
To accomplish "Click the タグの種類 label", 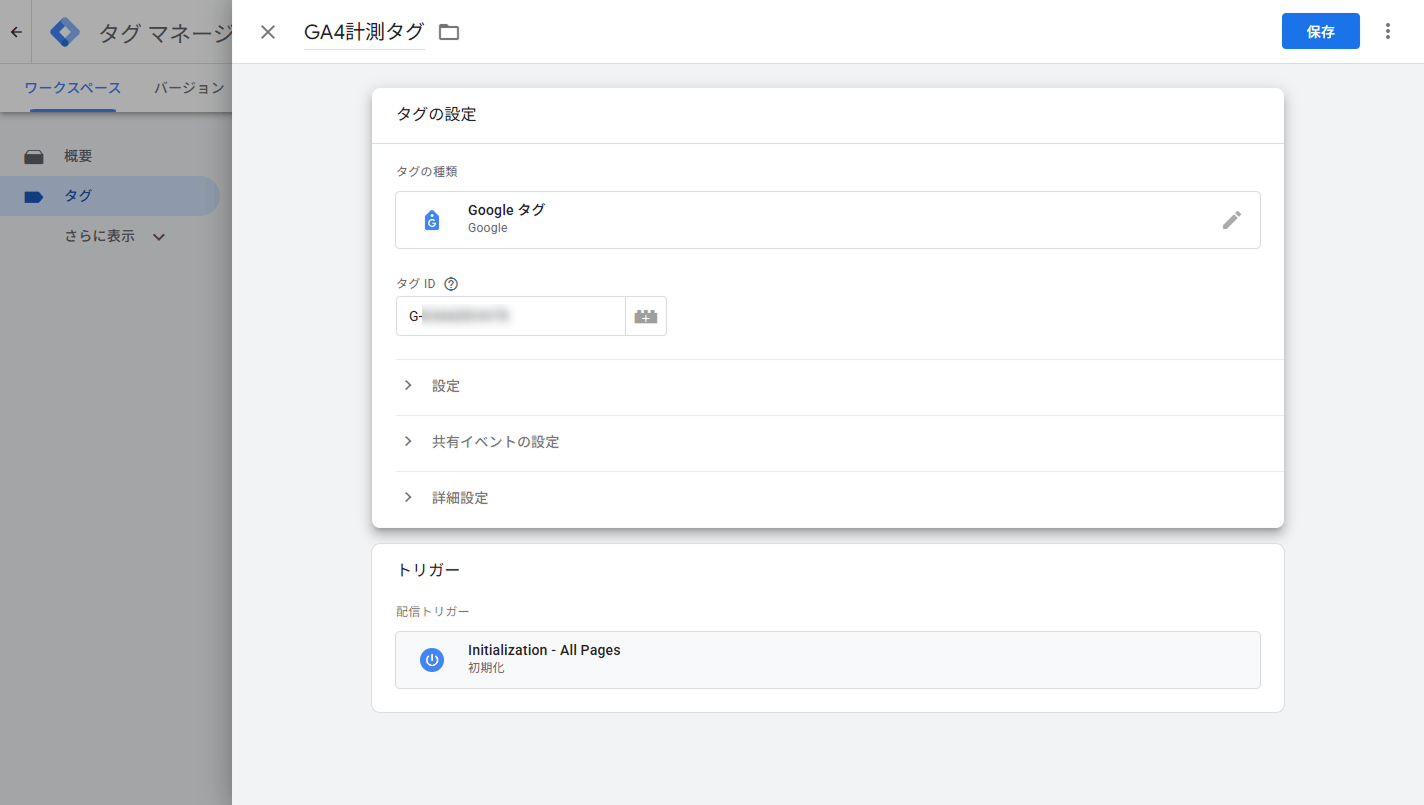I will tap(427, 172).
